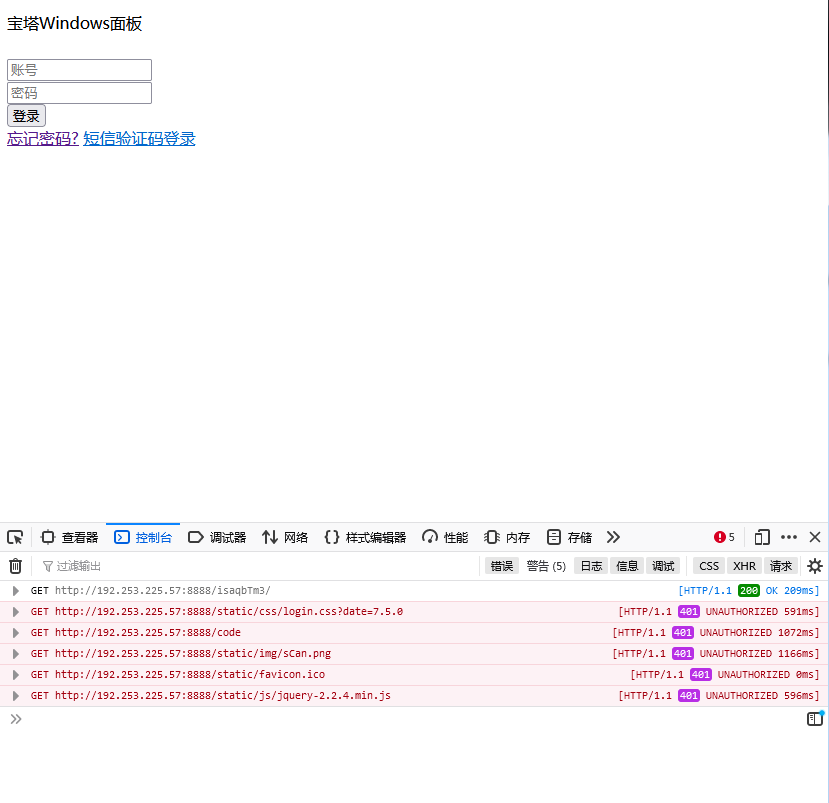The width and height of the screenshot is (829, 803).
Task: Switch to the 内存 memory tab
Action: click(507, 538)
